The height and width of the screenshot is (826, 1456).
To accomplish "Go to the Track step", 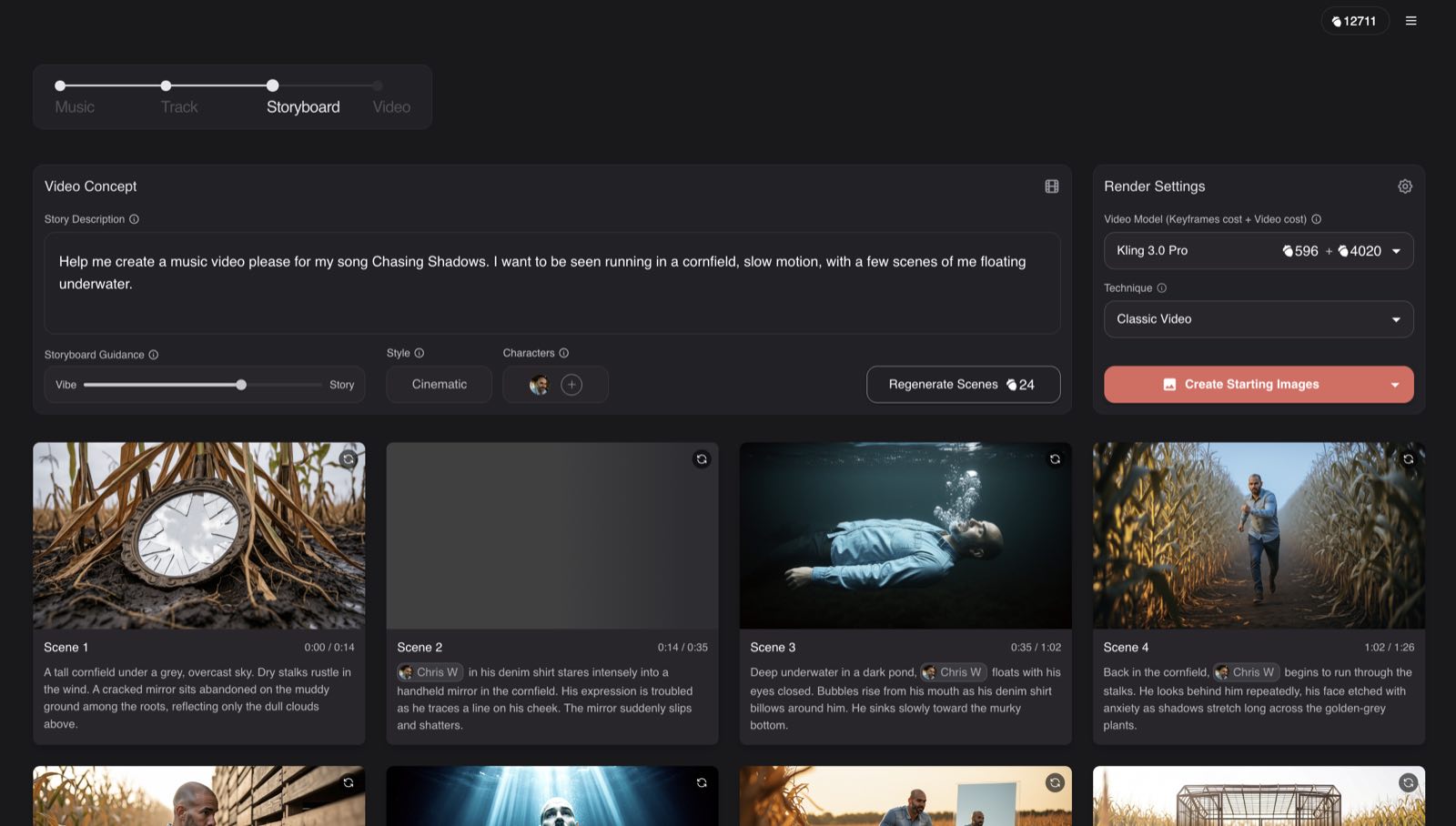I will point(179,106).
